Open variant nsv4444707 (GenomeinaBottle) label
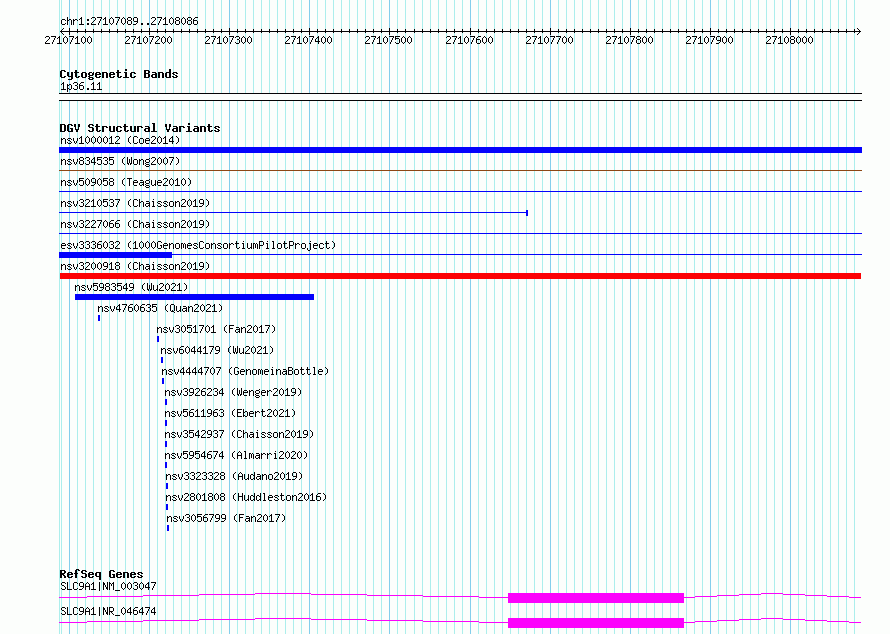The image size is (890, 634). pos(245,371)
